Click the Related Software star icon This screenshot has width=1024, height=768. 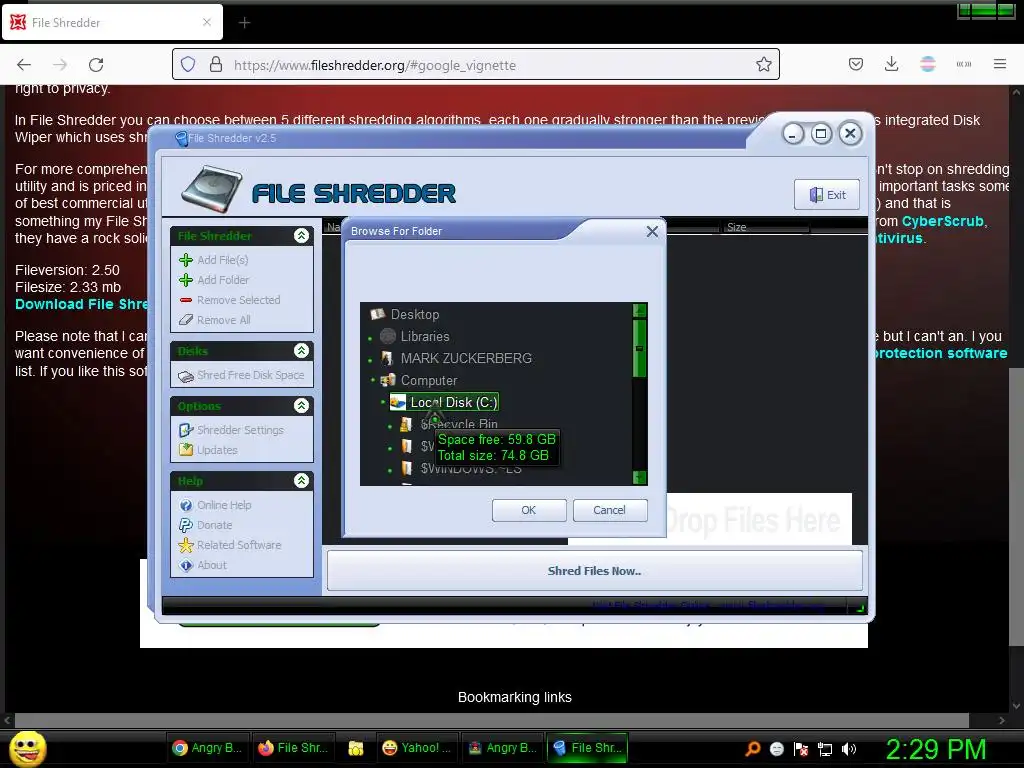pos(185,545)
